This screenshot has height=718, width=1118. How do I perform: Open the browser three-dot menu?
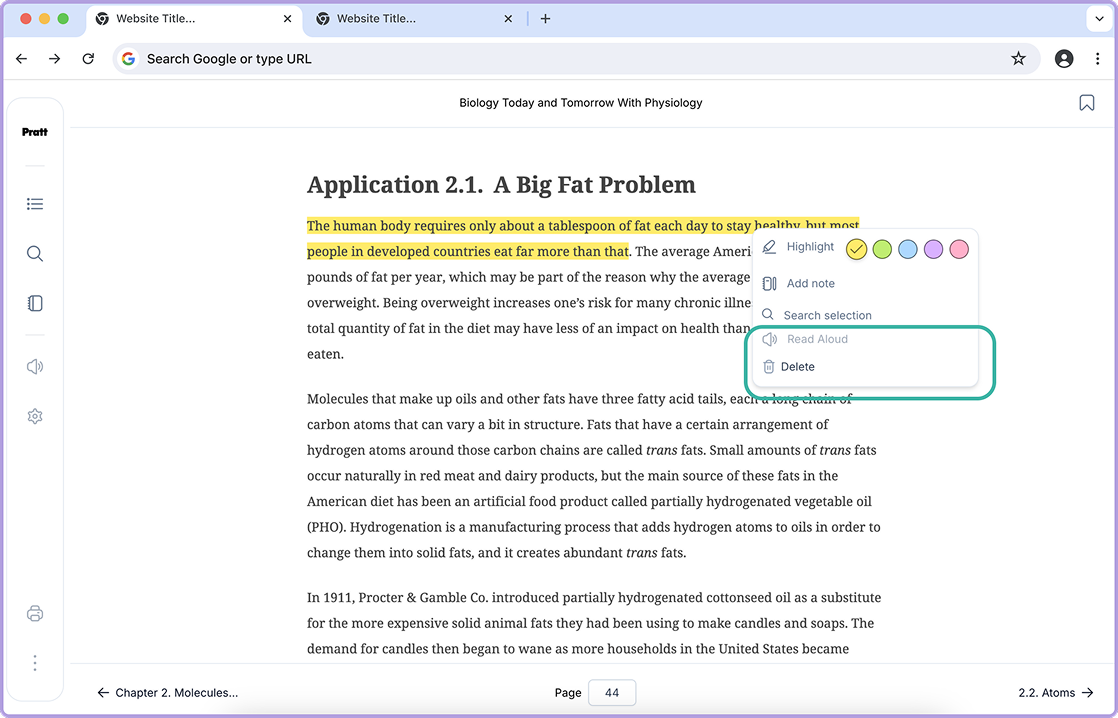click(1097, 58)
